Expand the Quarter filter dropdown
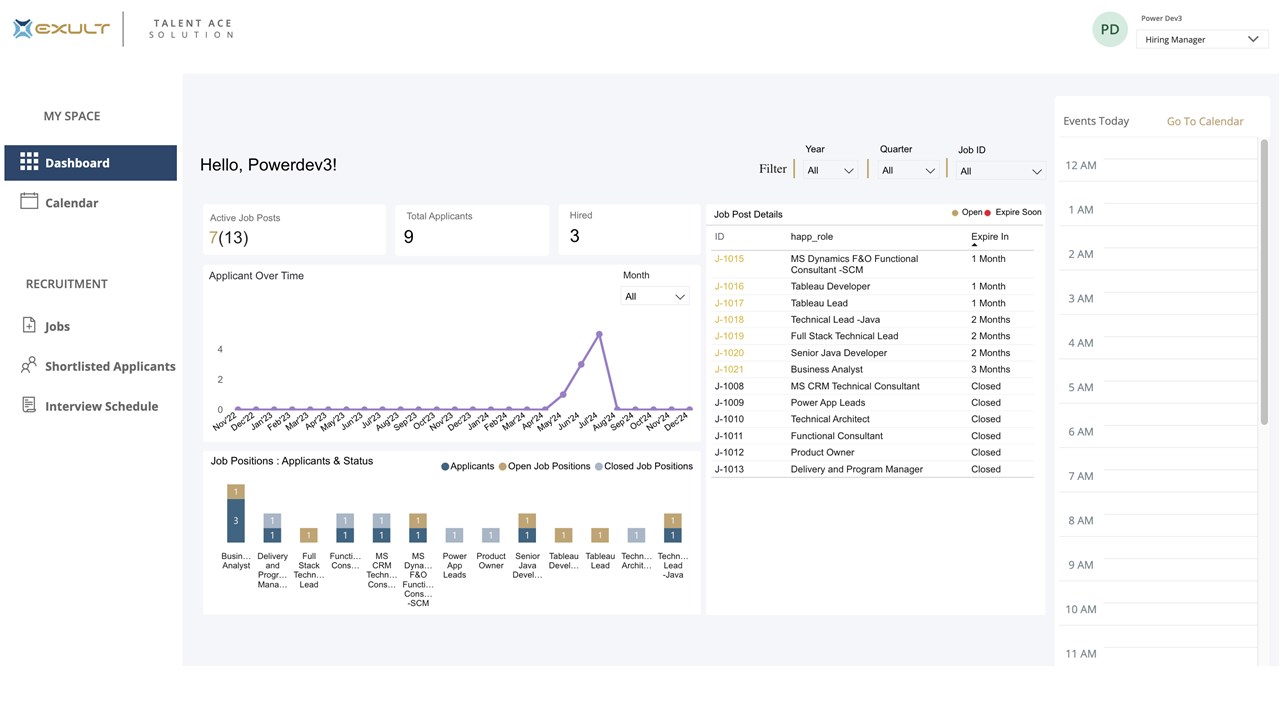Viewport: 1280px width, 720px height. (x=908, y=170)
